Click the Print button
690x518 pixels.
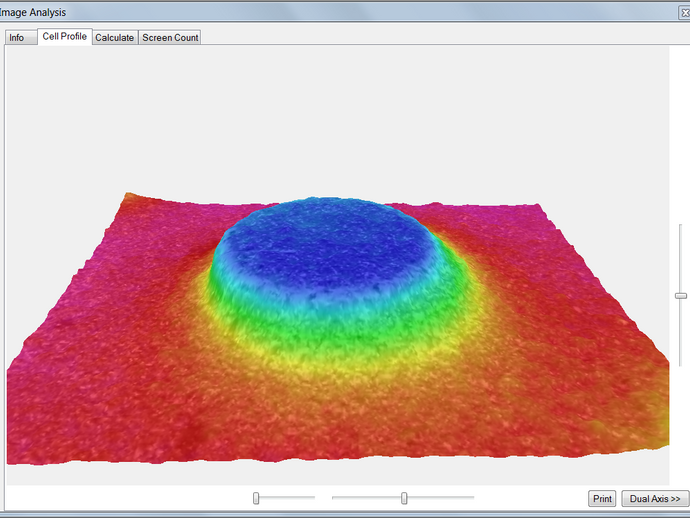pyautogui.click(x=602, y=498)
